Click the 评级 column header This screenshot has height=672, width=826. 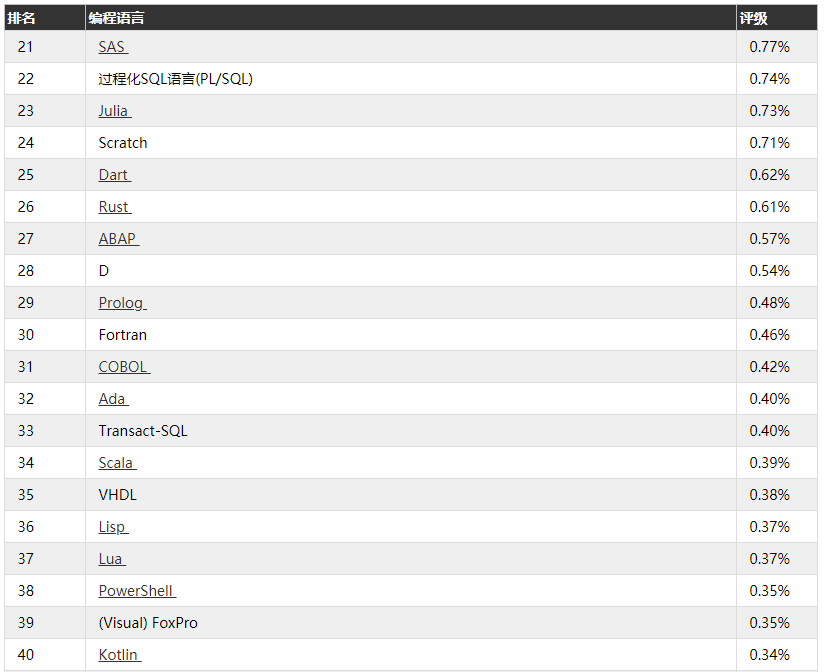(754, 18)
